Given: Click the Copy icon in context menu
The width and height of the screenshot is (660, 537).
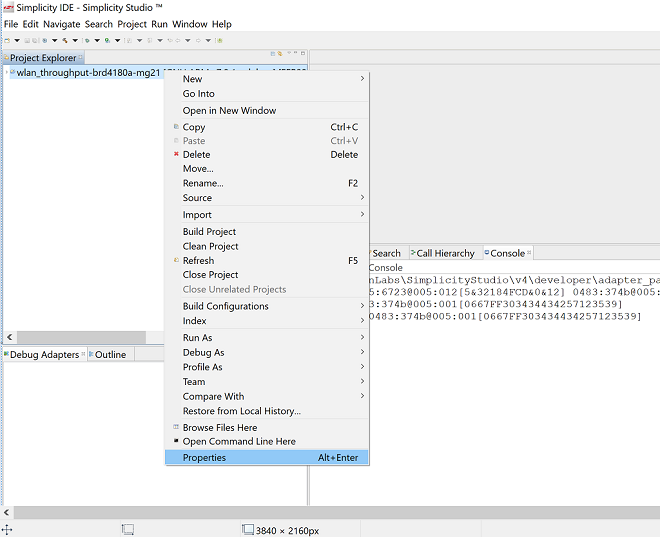Looking at the screenshot, I should tap(176, 127).
